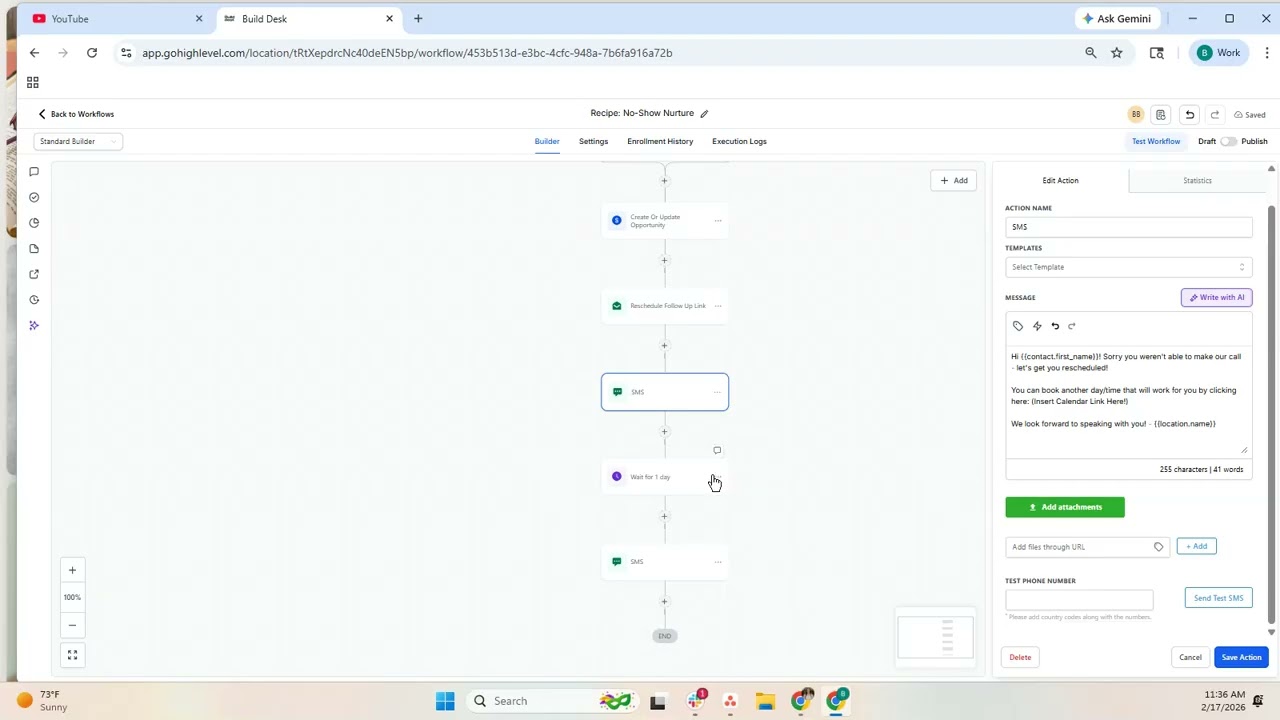Open options menu on Create Or Update Opportunity
This screenshot has height=720, width=1280.
(718, 221)
